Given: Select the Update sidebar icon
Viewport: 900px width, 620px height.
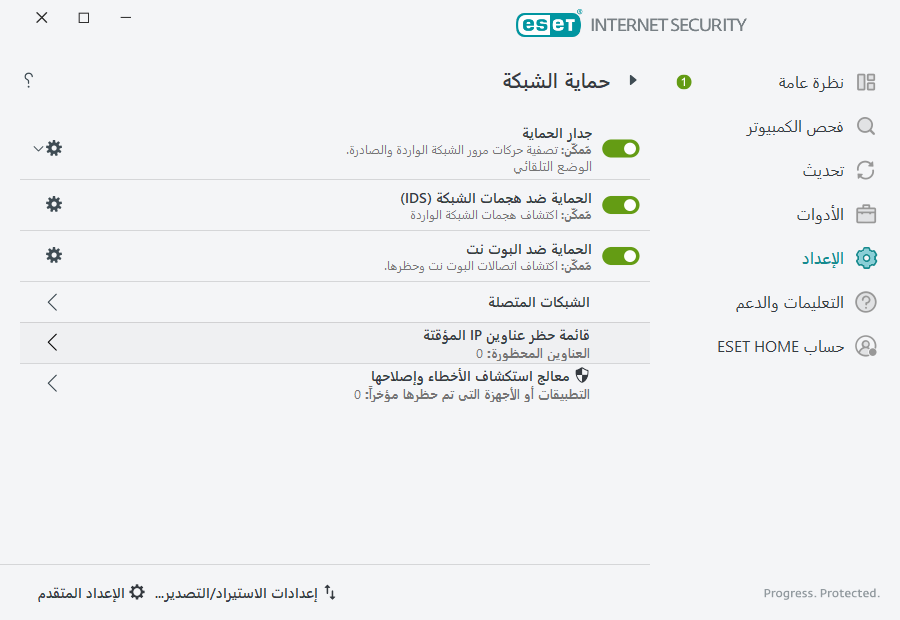Looking at the screenshot, I should pyautogui.click(x=864, y=170).
